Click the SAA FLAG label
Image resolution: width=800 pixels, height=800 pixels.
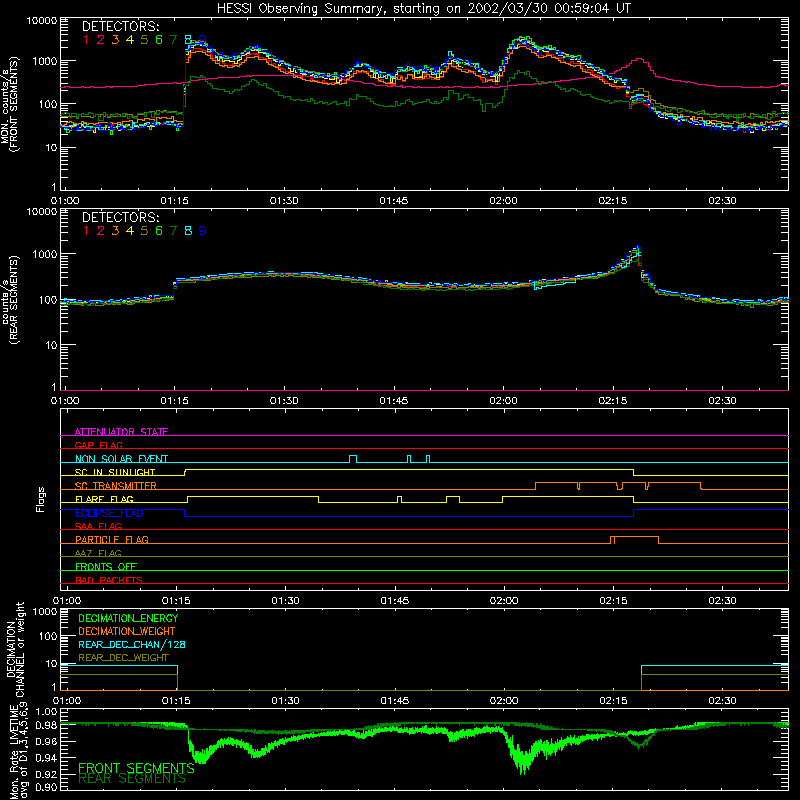point(98,526)
